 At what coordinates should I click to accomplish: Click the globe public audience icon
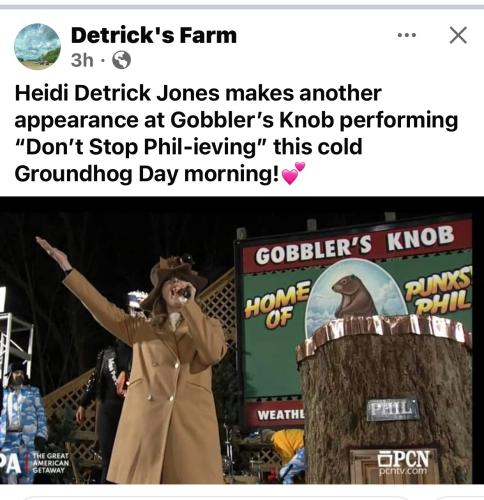click(121, 60)
